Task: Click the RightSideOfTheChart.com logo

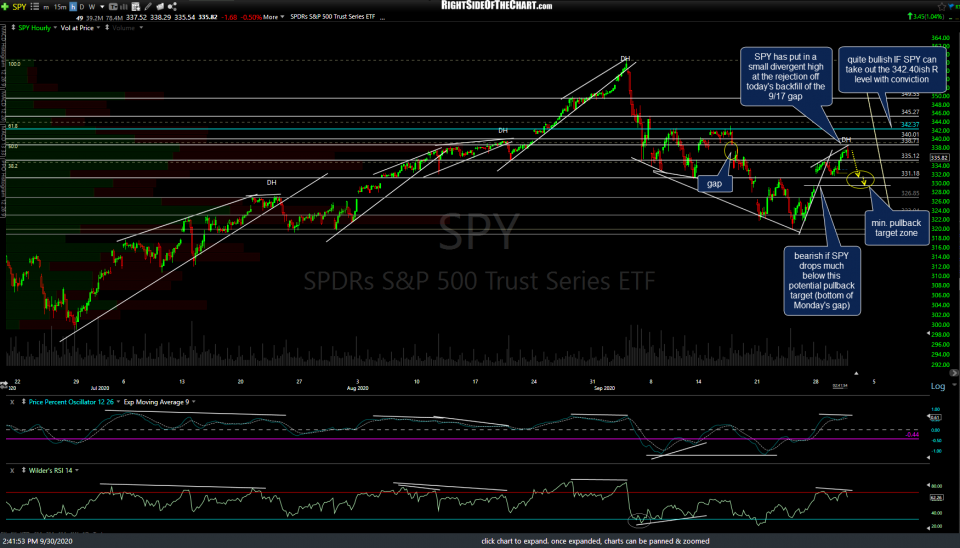Action: pos(496,6)
